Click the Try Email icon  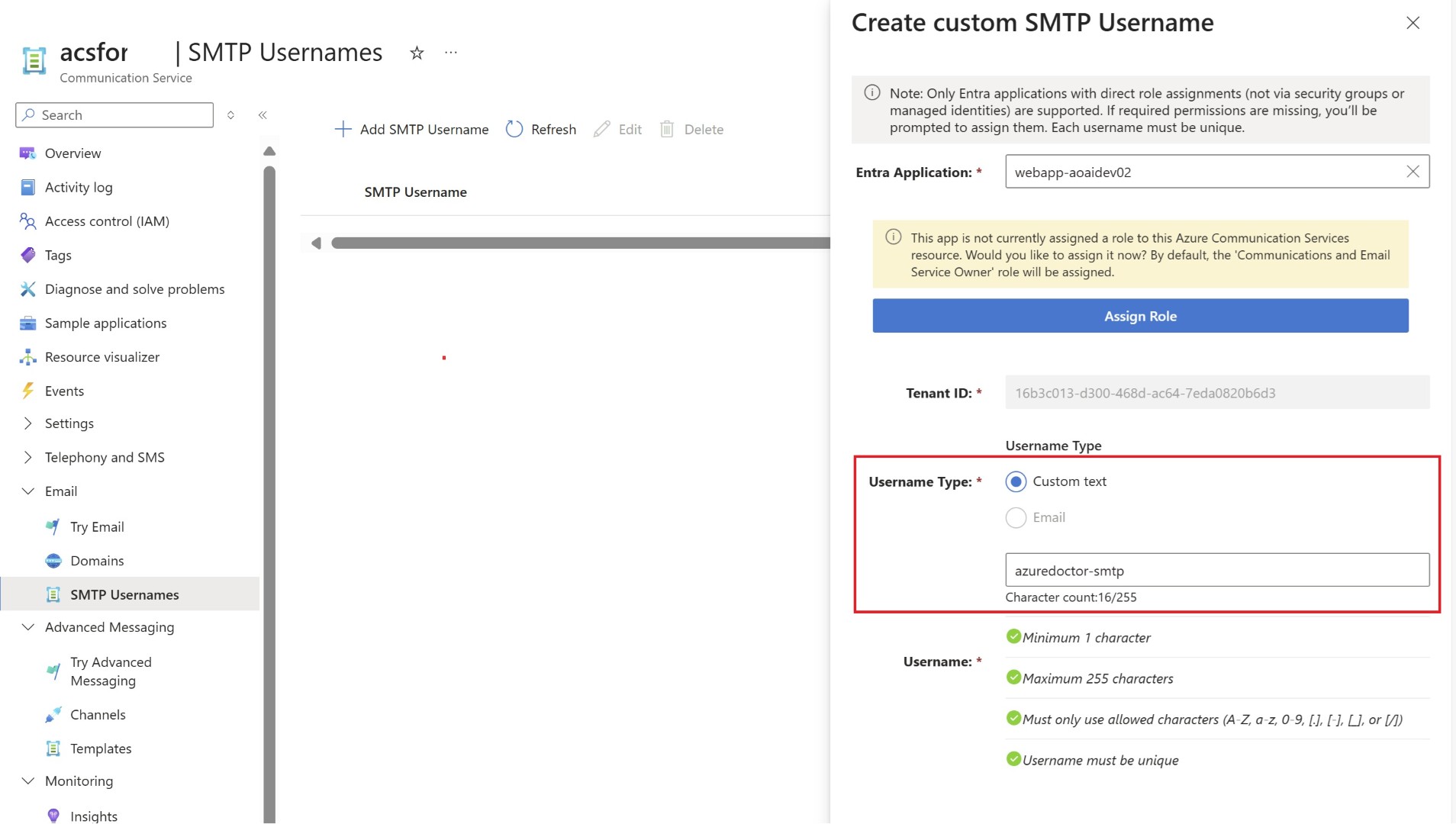tap(53, 526)
